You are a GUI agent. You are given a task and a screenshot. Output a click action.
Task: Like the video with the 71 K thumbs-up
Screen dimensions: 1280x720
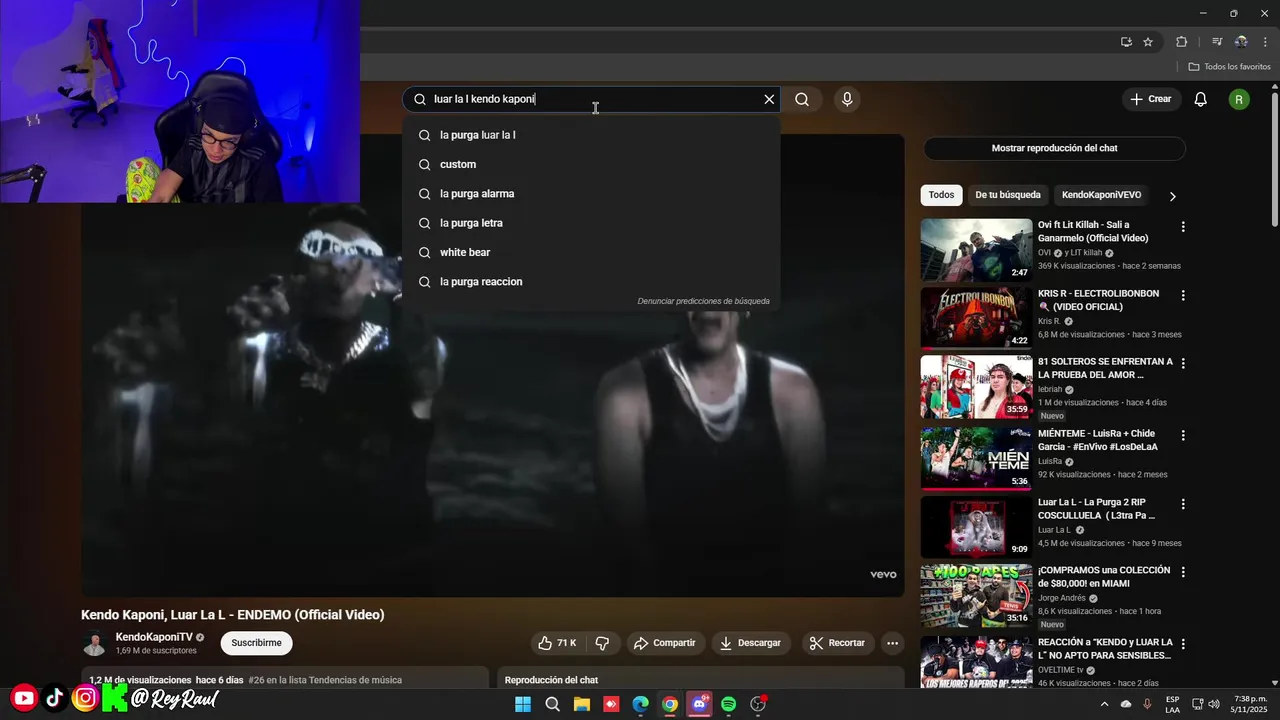pyautogui.click(x=557, y=643)
